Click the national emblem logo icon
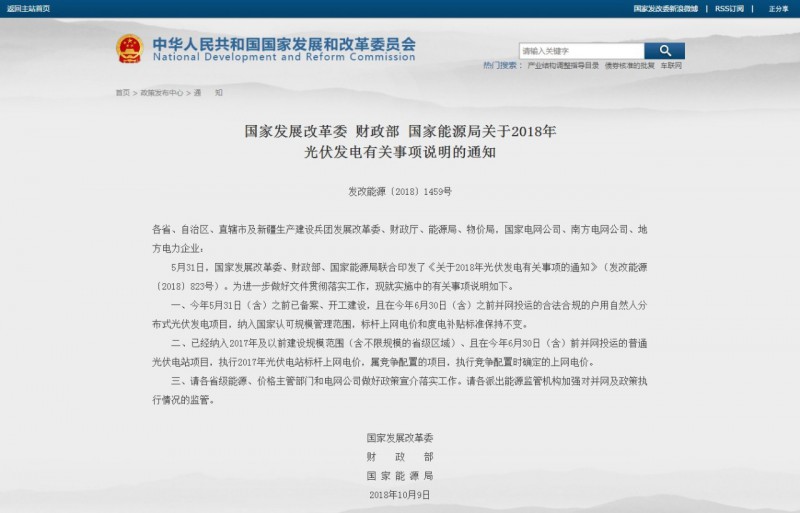This screenshot has height=513, width=800. click(129, 48)
